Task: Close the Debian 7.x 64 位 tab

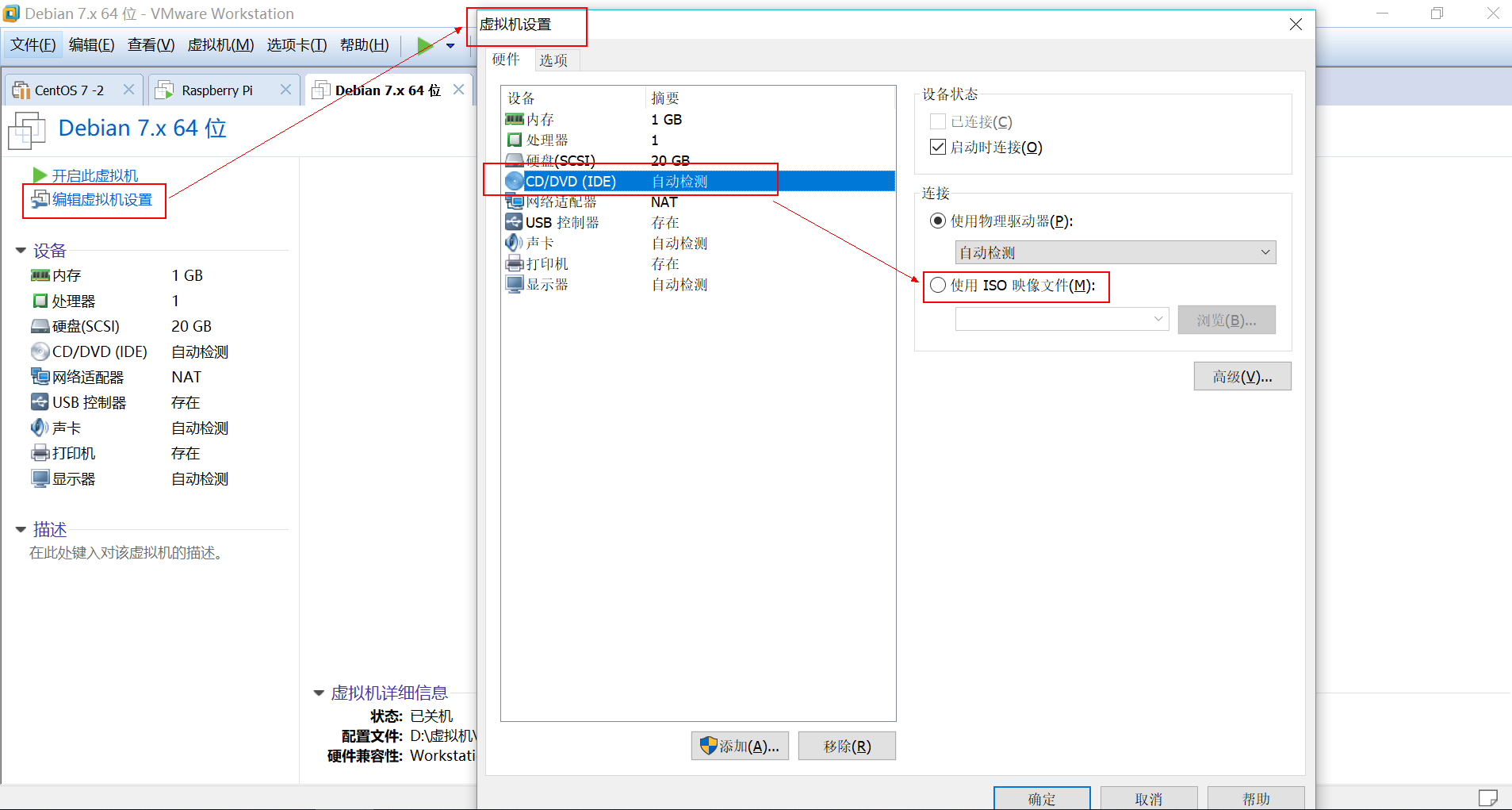Action: tap(458, 89)
